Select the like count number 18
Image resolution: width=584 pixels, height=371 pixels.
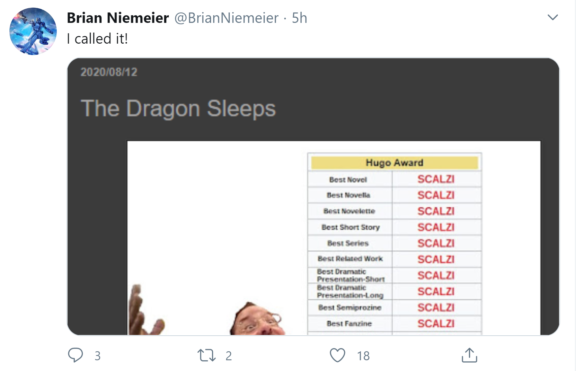pyautogui.click(x=364, y=356)
